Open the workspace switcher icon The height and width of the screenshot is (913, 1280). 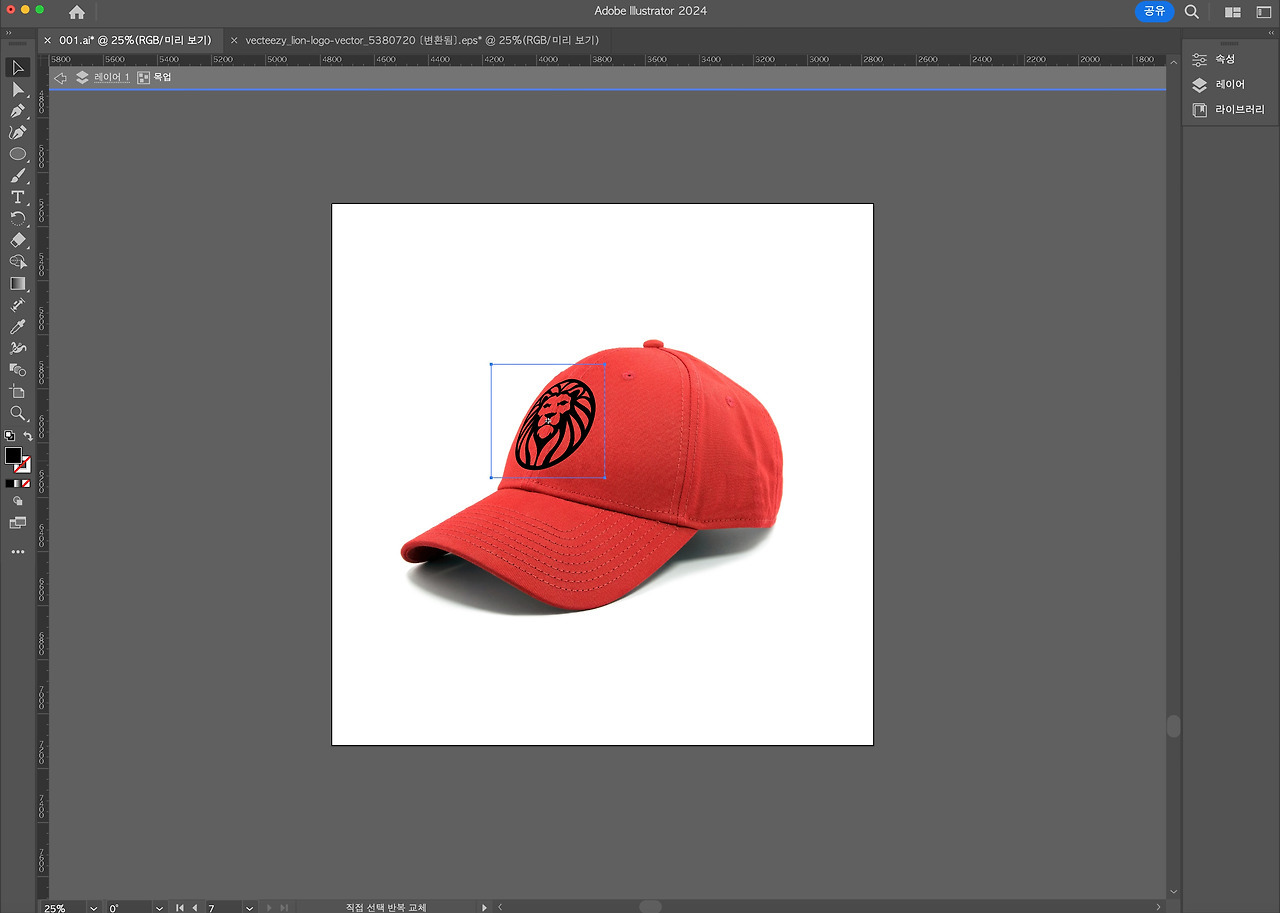[1264, 12]
